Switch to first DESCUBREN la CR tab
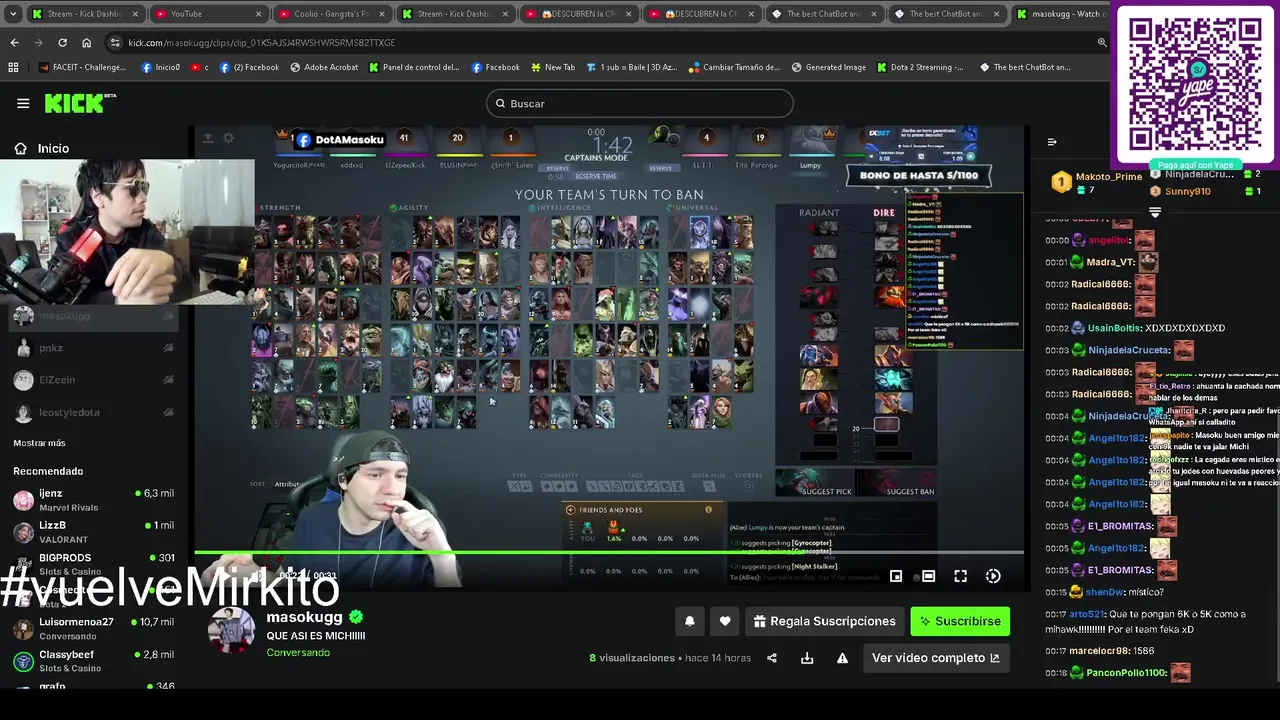The height and width of the screenshot is (720, 1280). pyautogui.click(x=578, y=14)
